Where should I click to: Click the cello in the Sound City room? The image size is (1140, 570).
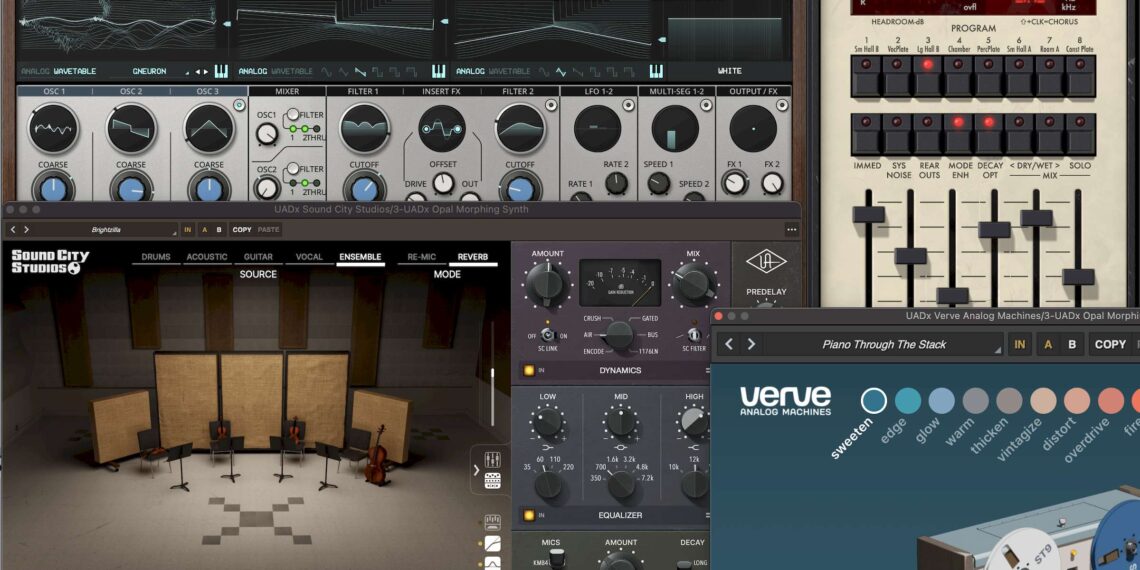click(377, 456)
